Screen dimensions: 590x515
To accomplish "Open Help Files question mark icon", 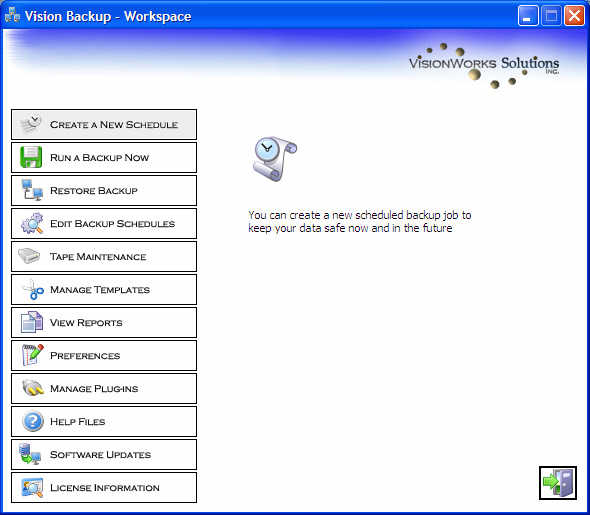I will click(x=33, y=421).
